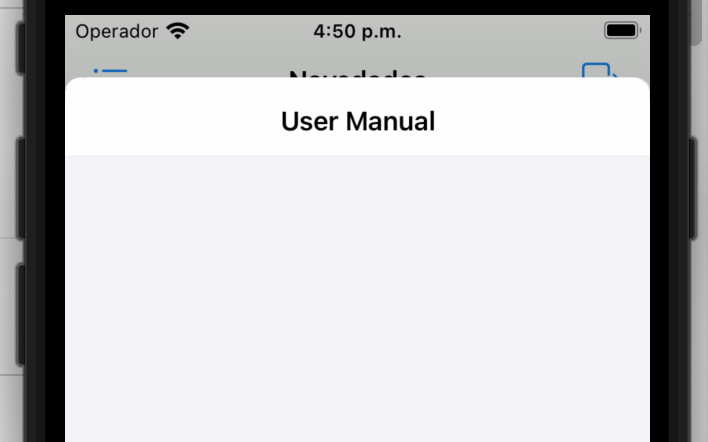708x442 pixels.
Task: Click the Wi-Fi signal icon in status bar
Action: (177, 31)
